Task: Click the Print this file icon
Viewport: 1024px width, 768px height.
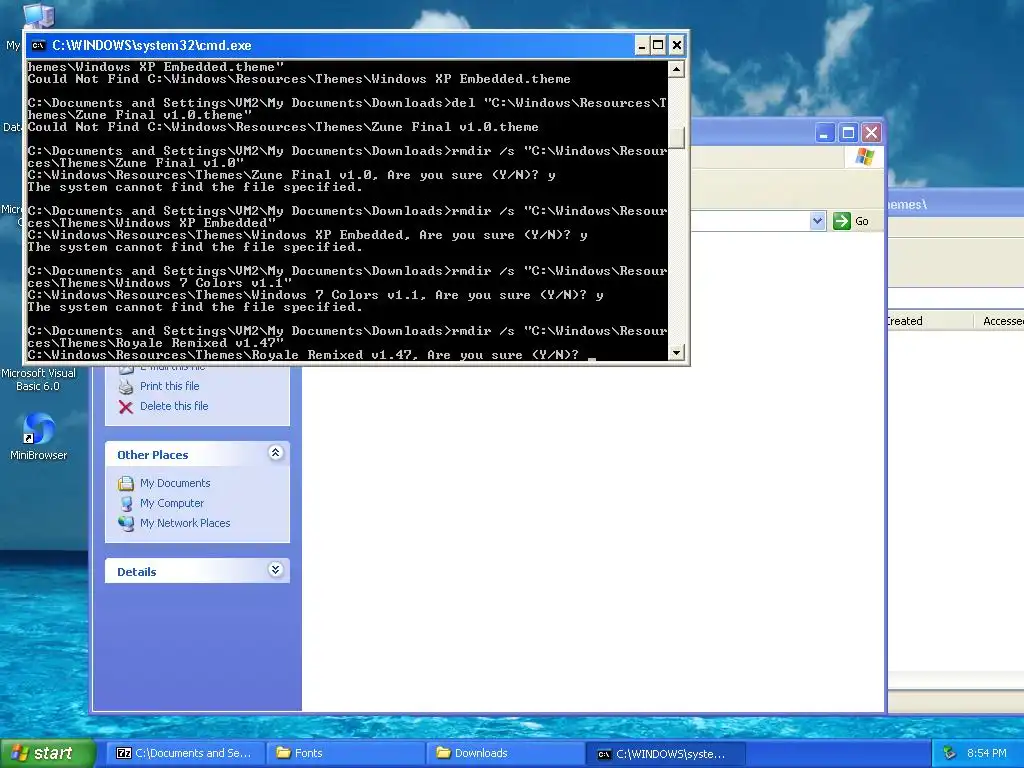Action: (126, 387)
